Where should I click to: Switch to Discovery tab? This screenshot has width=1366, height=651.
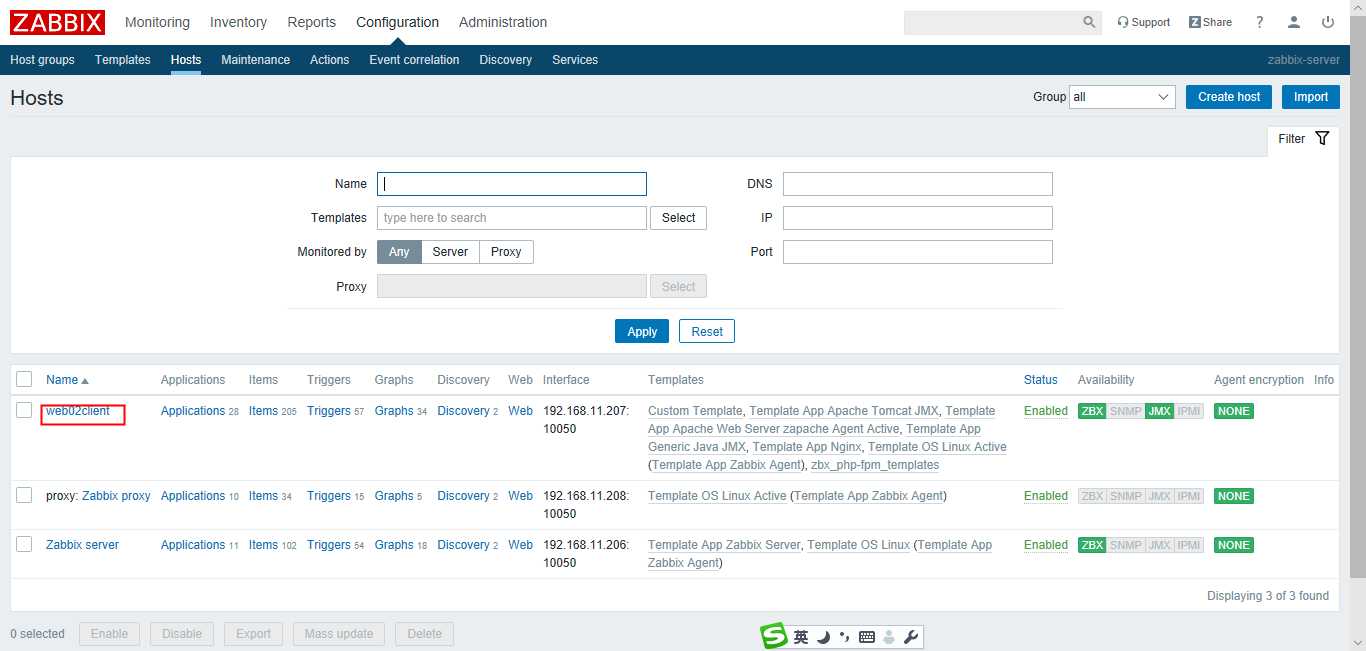coord(505,60)
